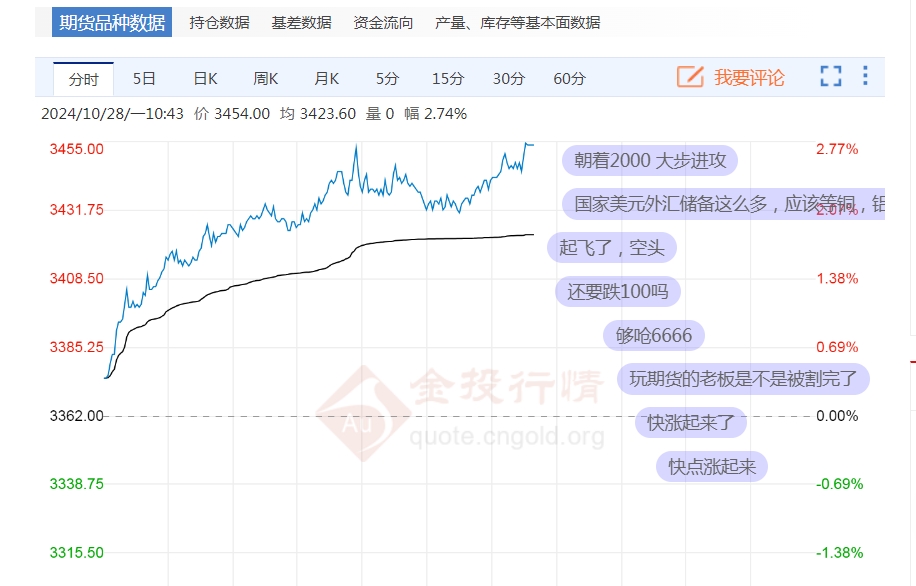Viewport: 916px width, 586px height.
Task: Click comment bubble 朝着2000 大步进攻
Action: [x=650, y=160]
